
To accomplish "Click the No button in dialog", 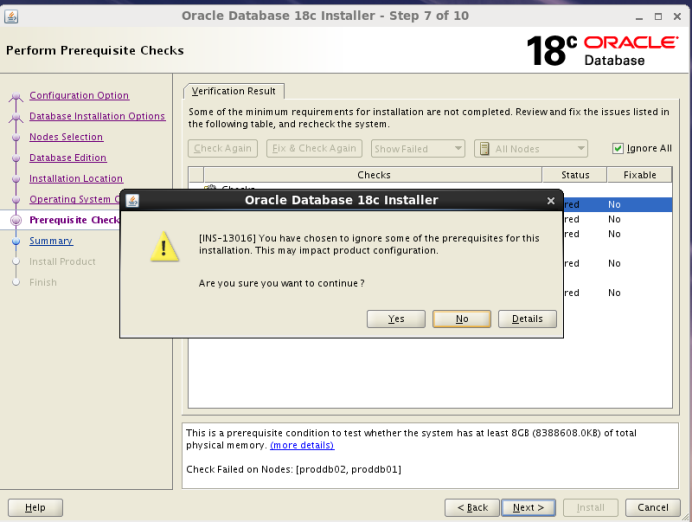I will point(462,319).
